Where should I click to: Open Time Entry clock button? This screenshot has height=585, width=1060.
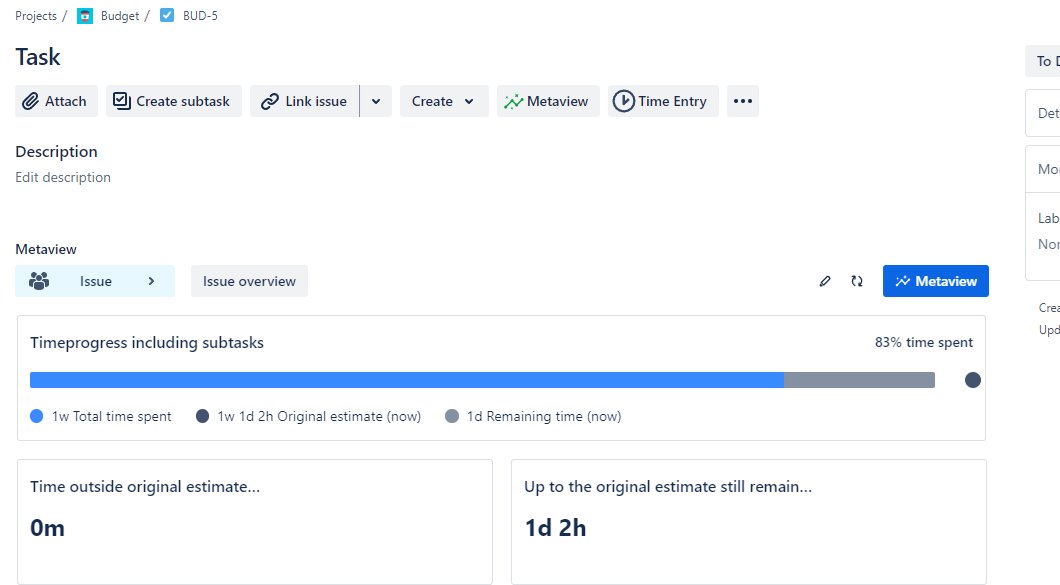click(662, 101)
